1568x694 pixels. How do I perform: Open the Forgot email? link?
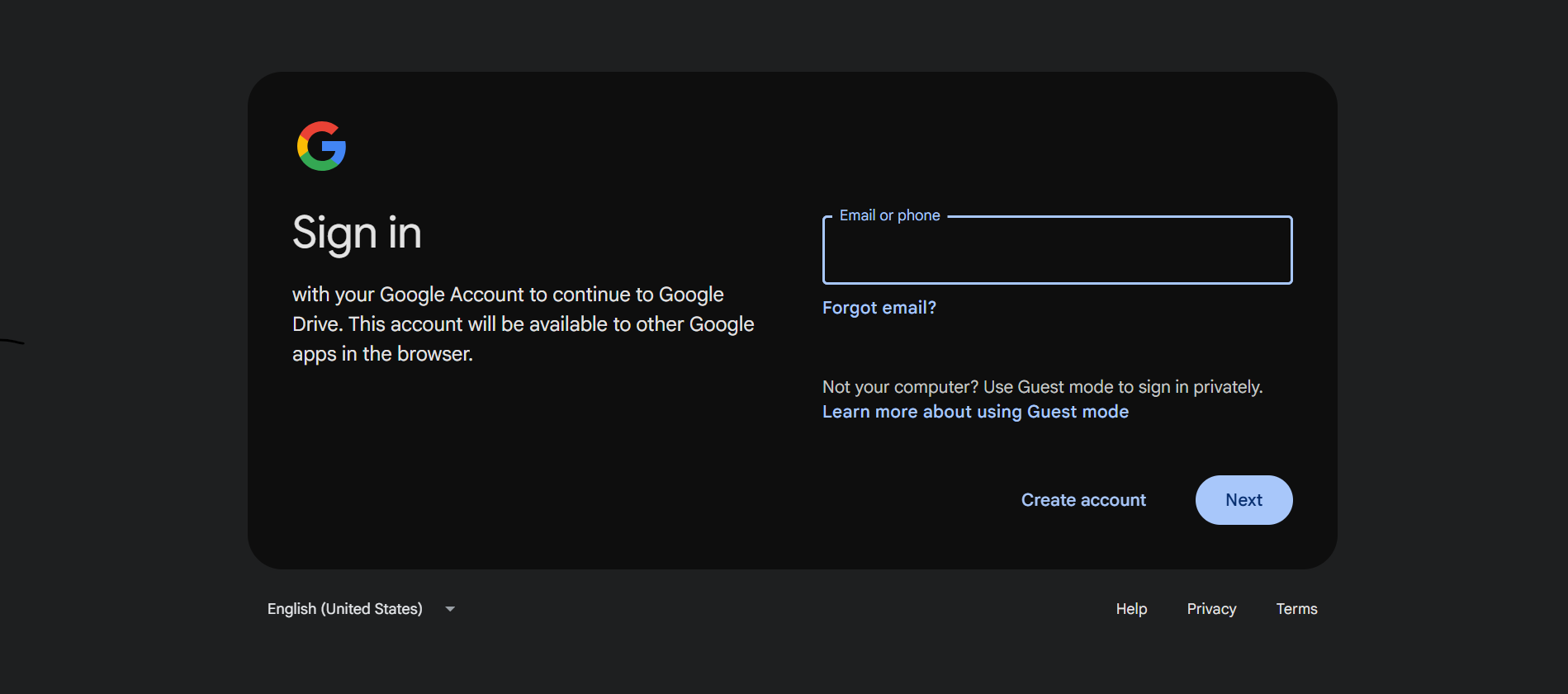tap(879, 308)
